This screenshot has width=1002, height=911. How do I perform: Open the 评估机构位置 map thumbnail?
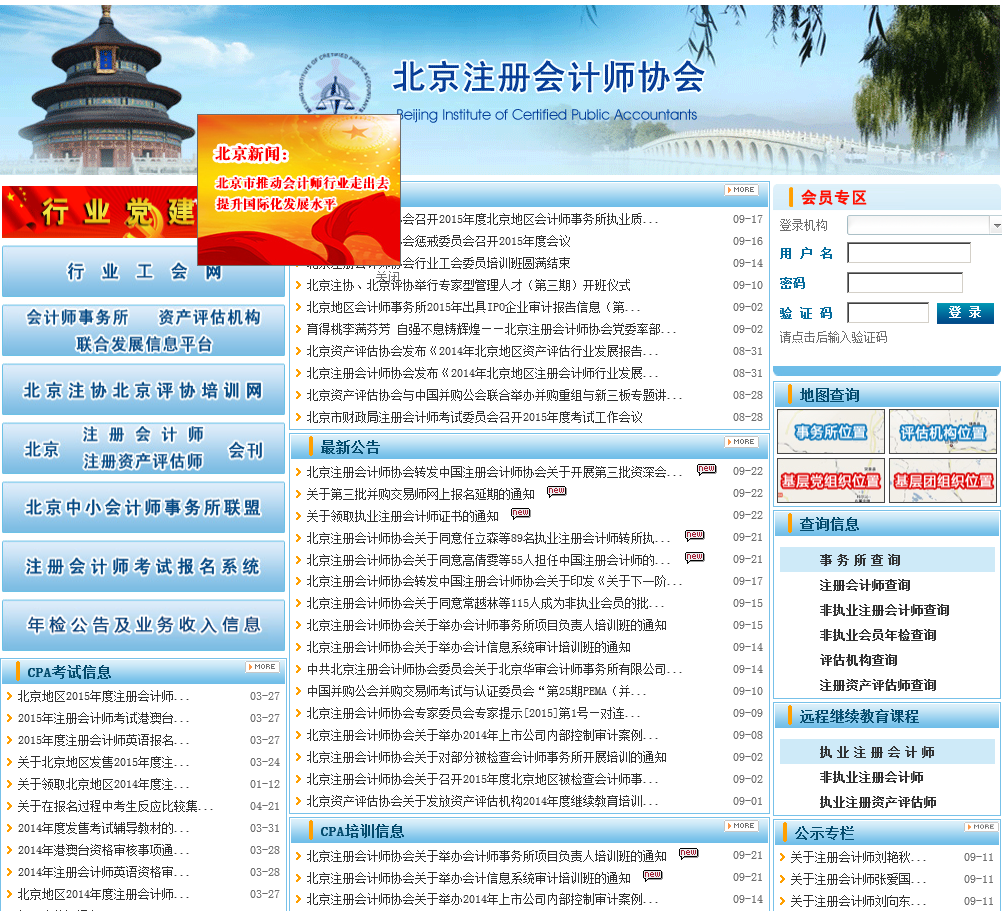(x=943, y=432)
